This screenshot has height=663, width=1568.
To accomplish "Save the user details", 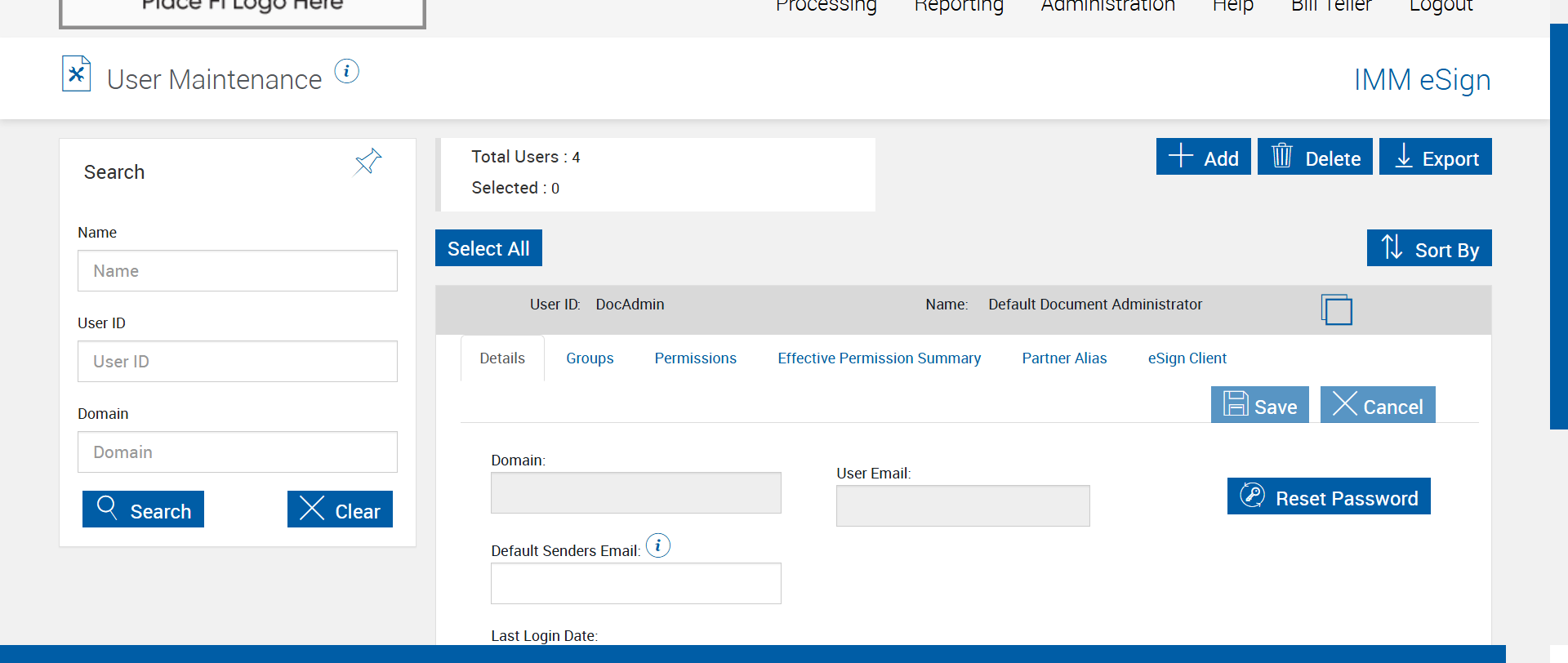I will [x=1259, y=405].
